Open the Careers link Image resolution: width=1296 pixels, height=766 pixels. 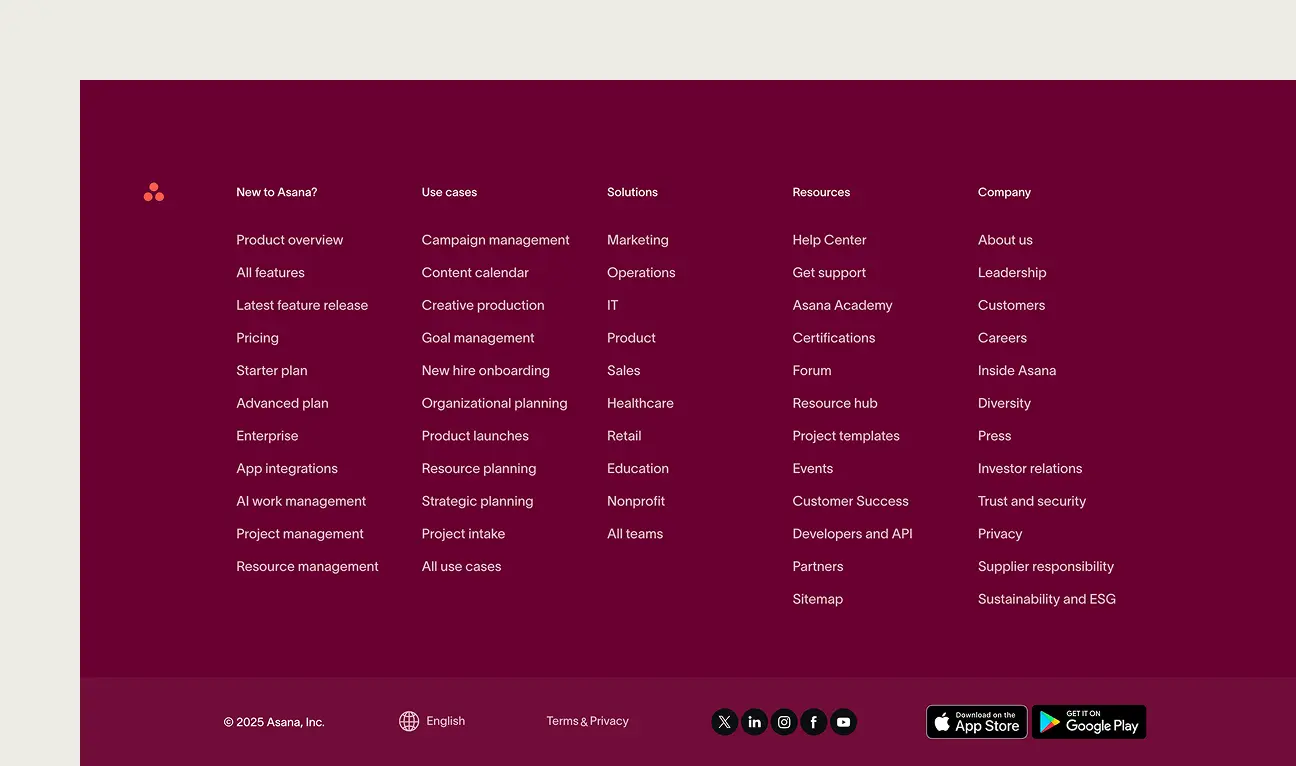pos(1002,338)
